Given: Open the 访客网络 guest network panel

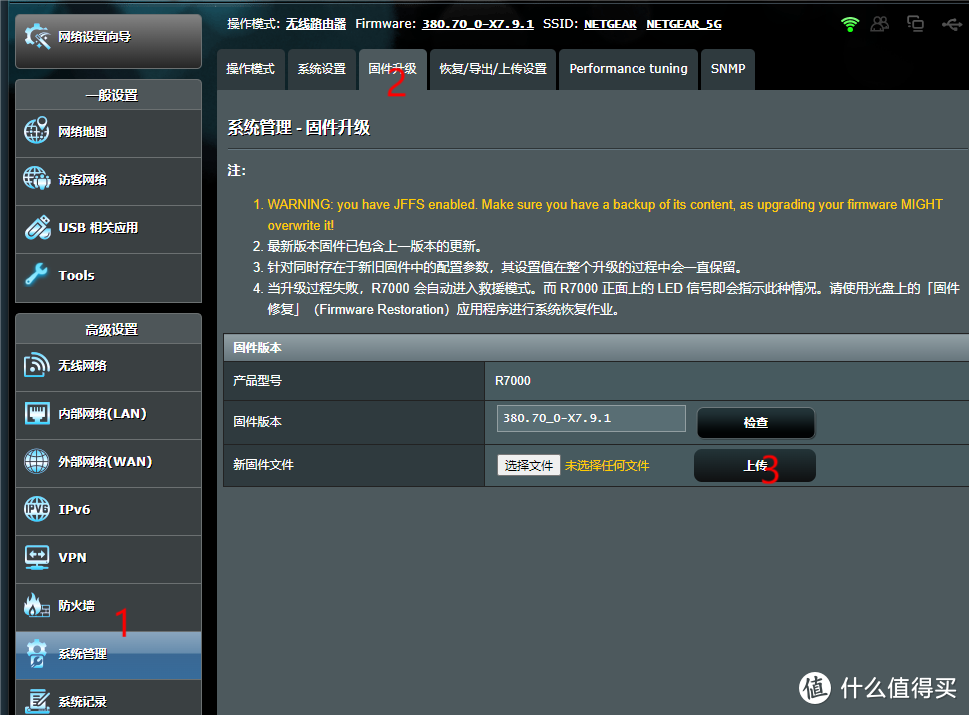Looking at the screenshot, I should (107, 181).
